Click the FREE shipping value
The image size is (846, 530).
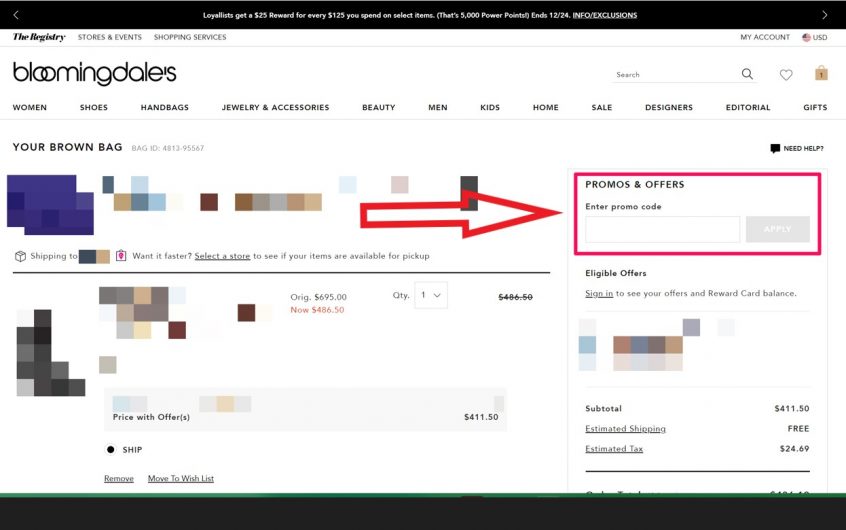799,429
